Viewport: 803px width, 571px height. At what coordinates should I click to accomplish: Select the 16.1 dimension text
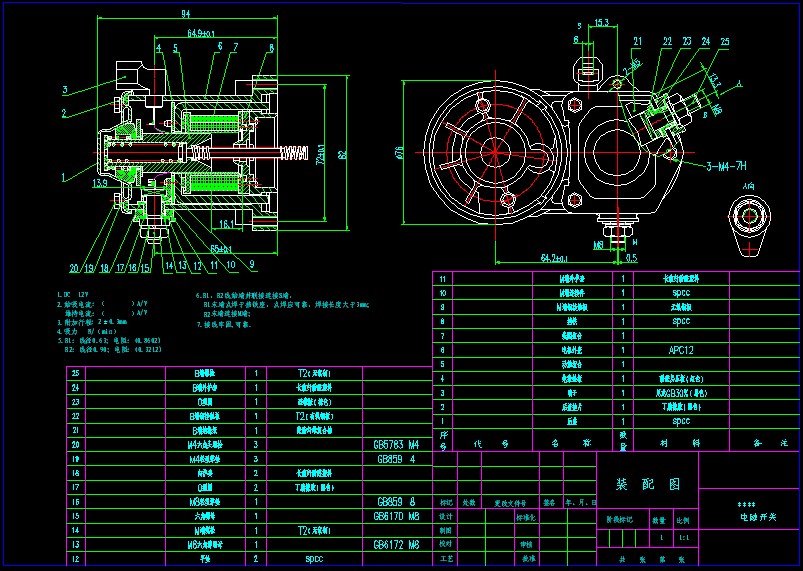(x=226, y=225)
